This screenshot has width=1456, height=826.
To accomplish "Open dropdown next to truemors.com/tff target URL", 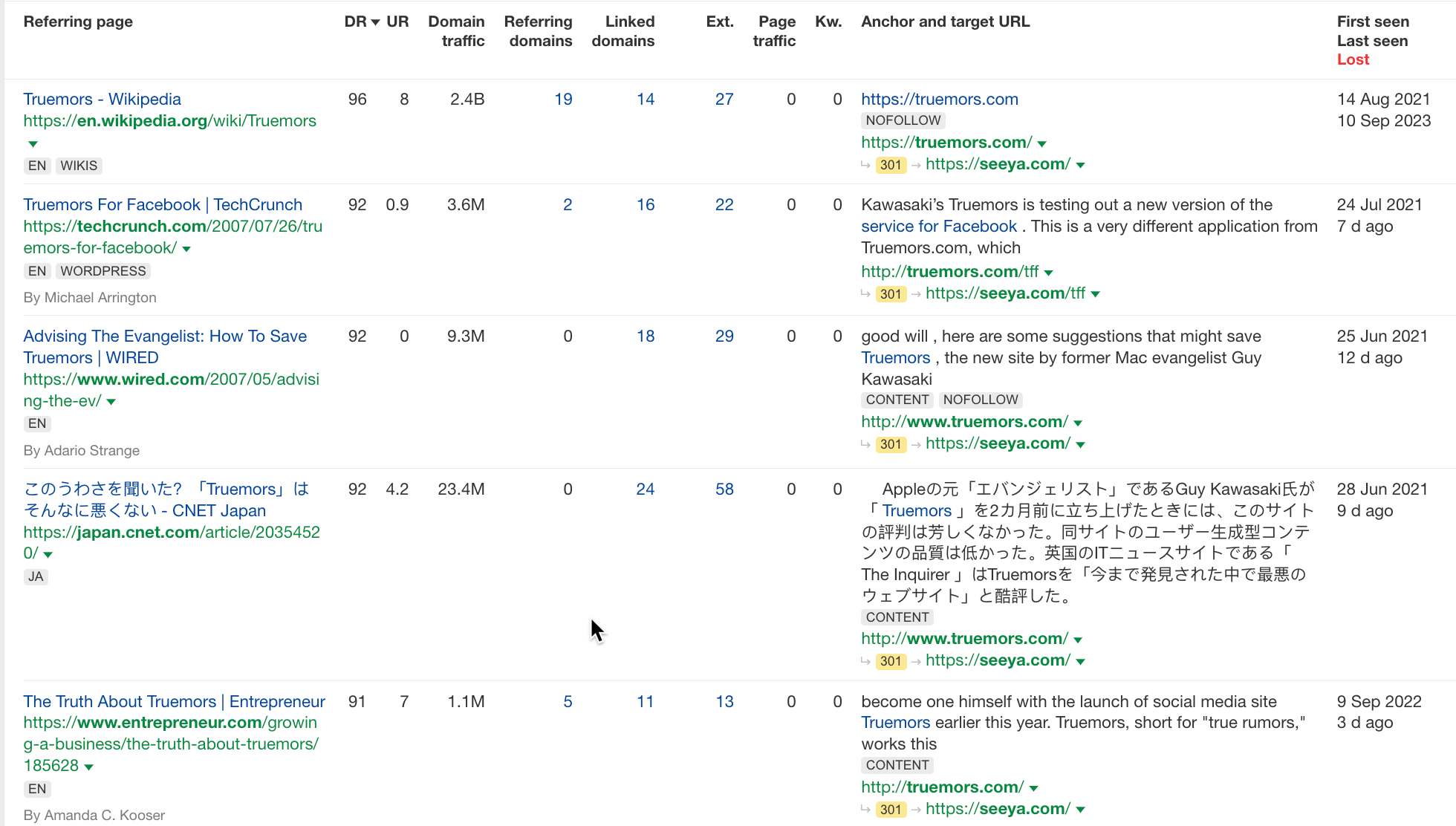I will tap(1049, 273).
